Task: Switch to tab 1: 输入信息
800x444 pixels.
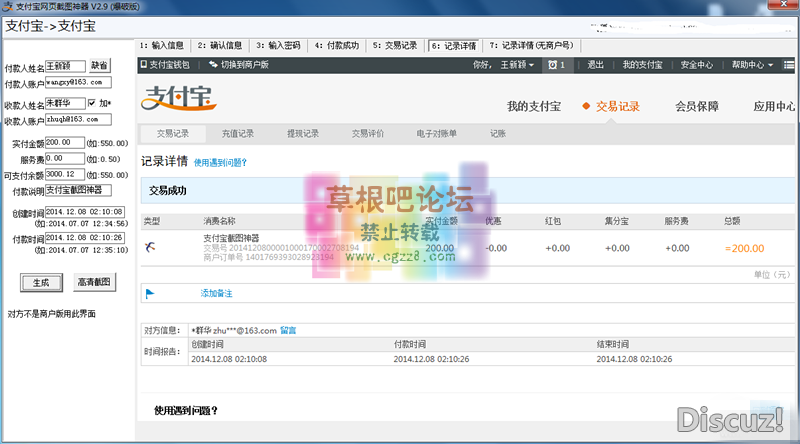Action: pyautogui.click(x=162, y=45)
